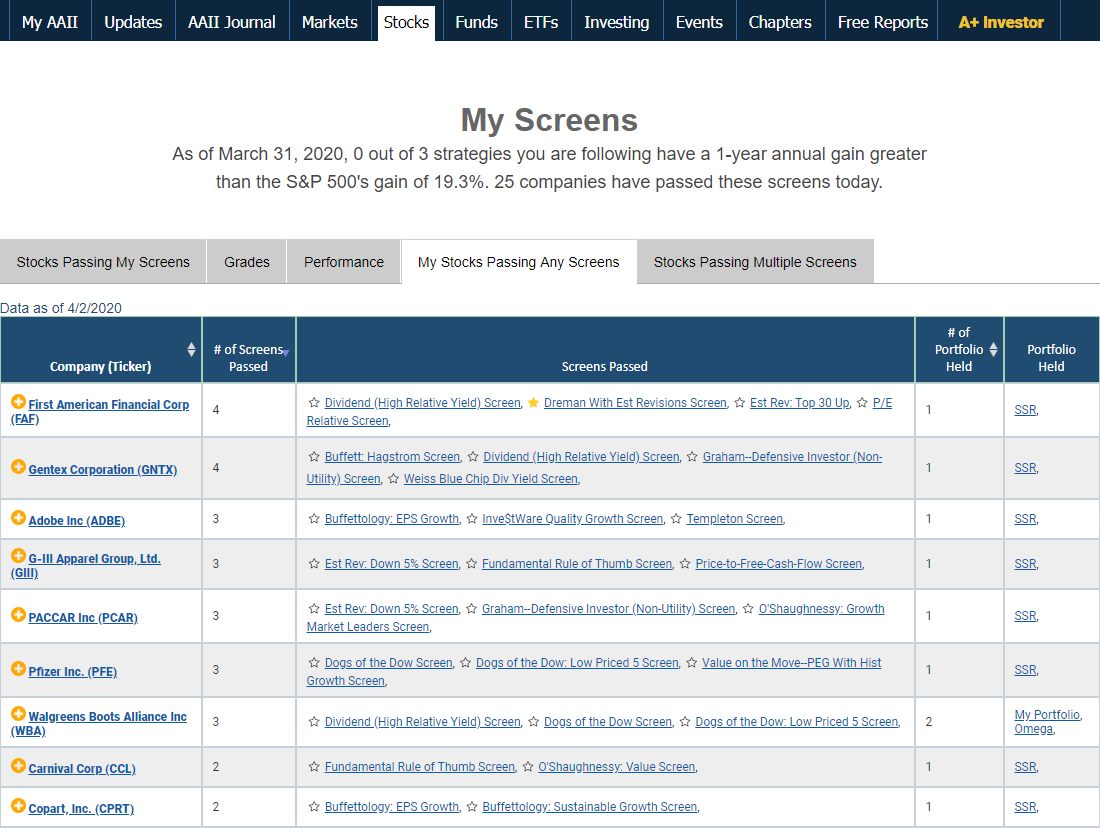Star the Templeton Screen

pyautogui.click(x=676, y=519)
